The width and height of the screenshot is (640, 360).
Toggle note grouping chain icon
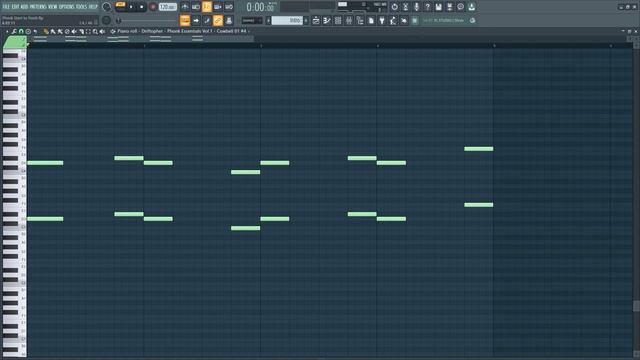pyautogui.click(x=218, y=20)
